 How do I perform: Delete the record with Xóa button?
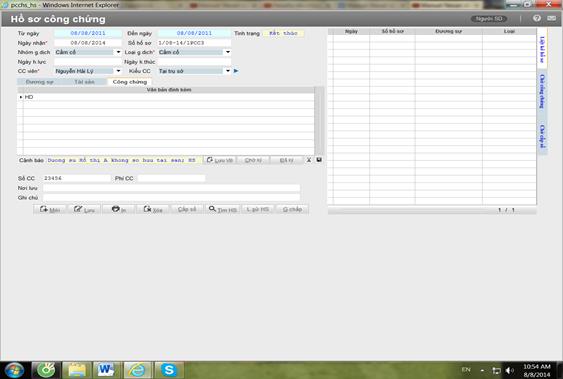153,209
